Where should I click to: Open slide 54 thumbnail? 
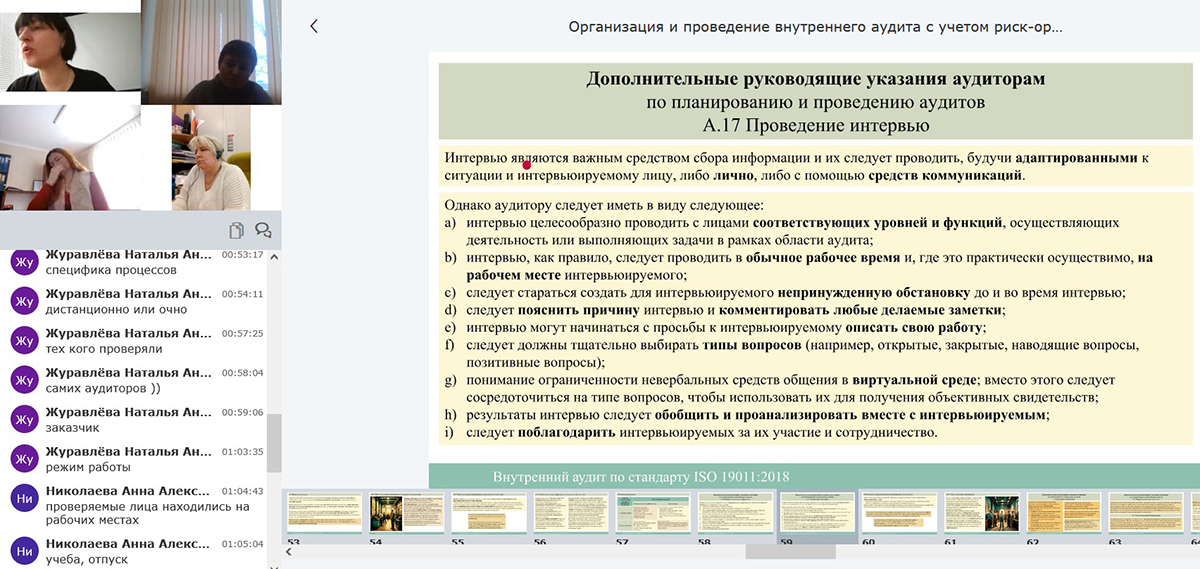pos(407,513)
